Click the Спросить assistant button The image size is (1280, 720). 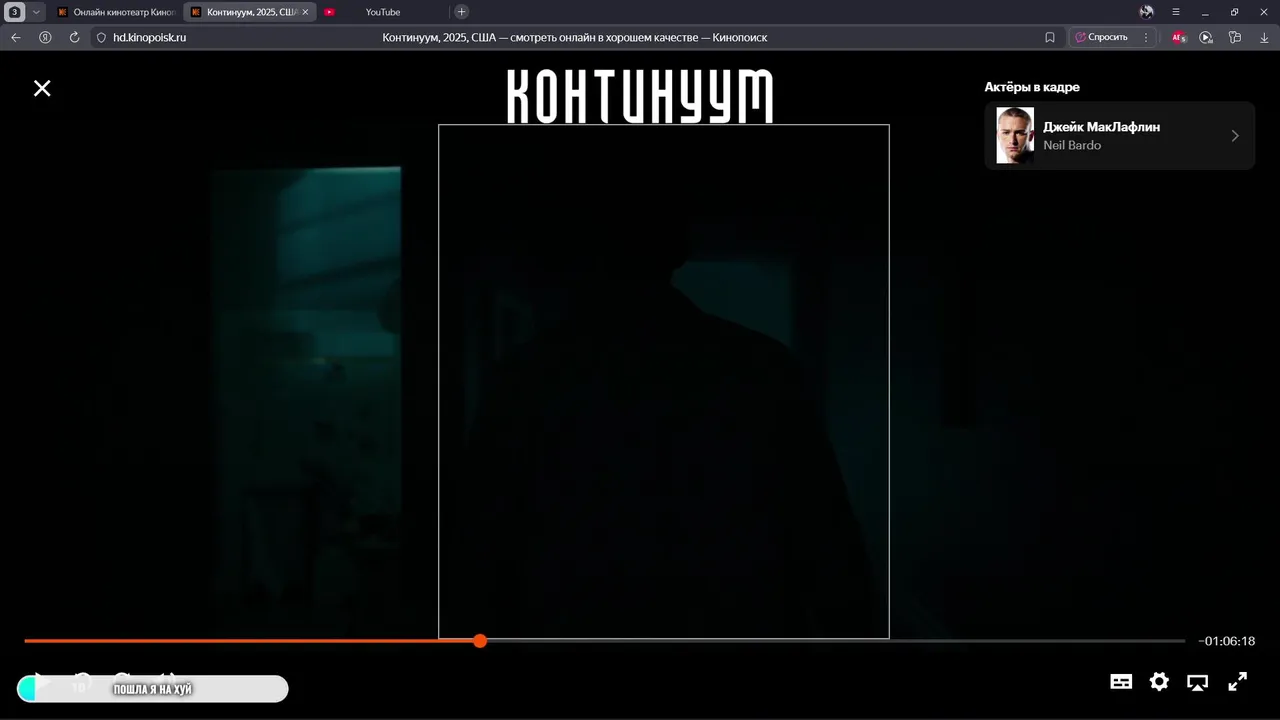point(1102,37)
